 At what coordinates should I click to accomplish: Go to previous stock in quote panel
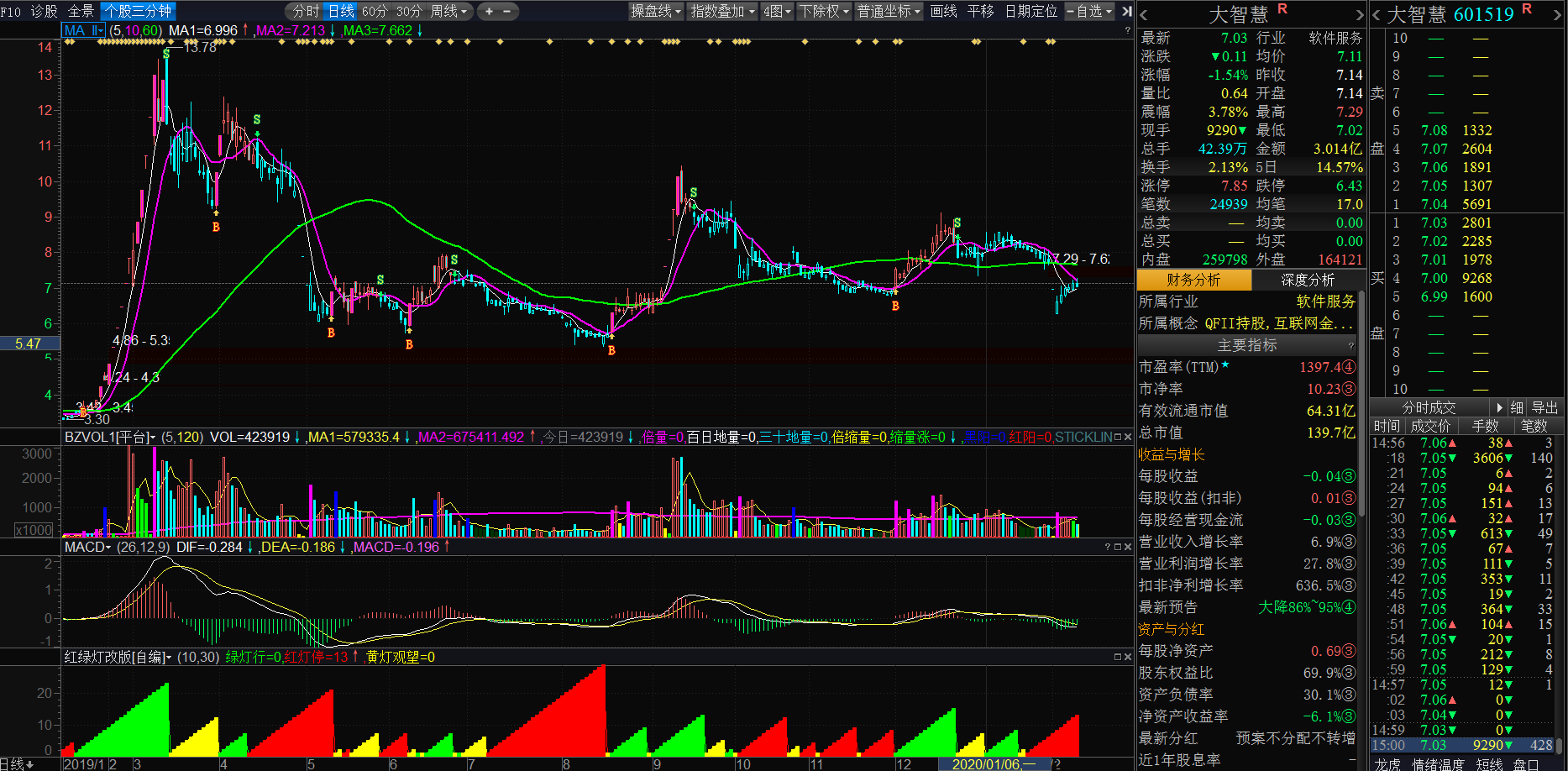[1143, 15]
